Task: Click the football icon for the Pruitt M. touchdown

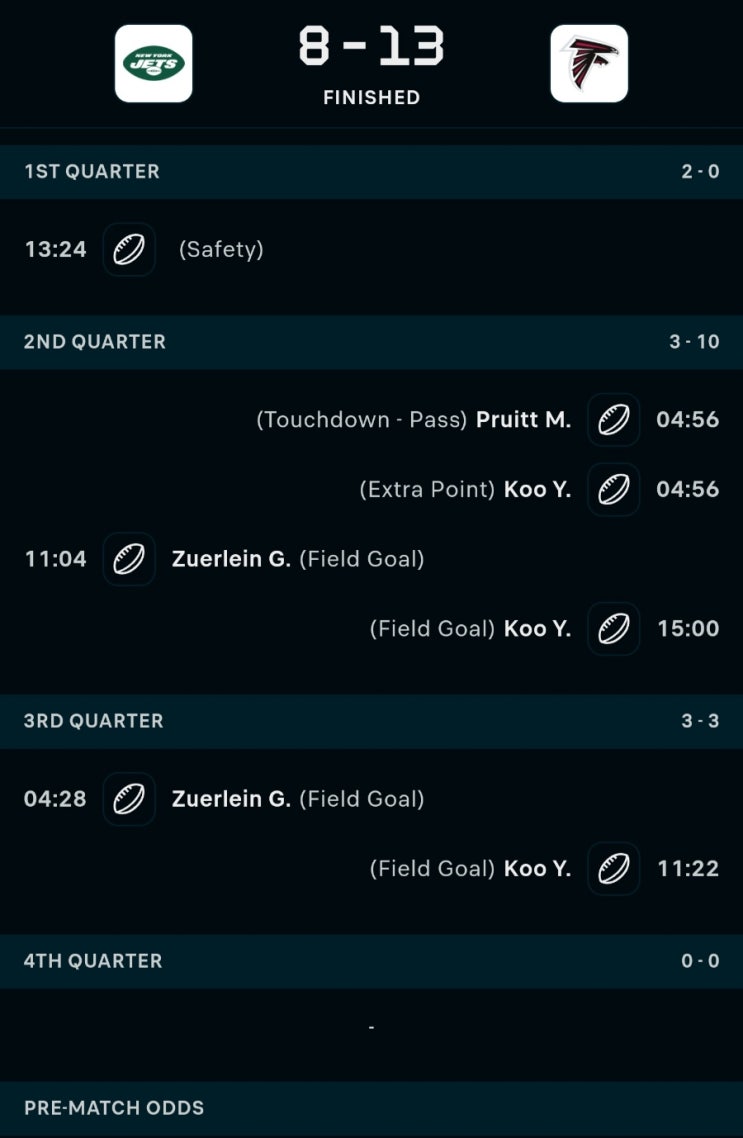Action: point(613,419)
